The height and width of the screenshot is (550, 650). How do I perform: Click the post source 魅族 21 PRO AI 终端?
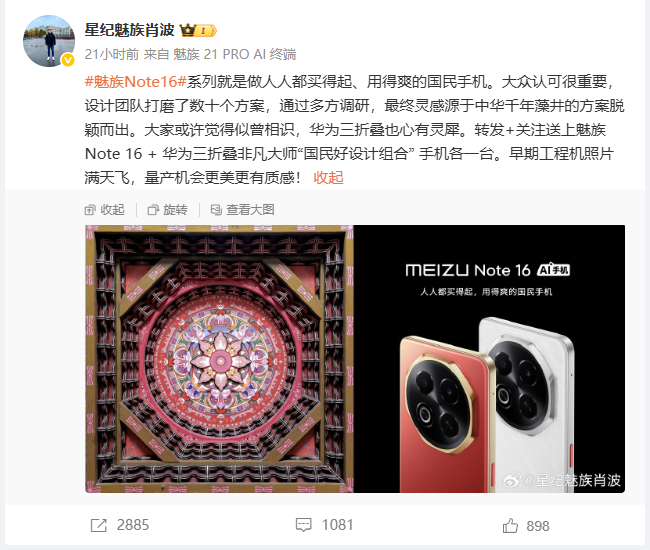(x=234, y=54)
